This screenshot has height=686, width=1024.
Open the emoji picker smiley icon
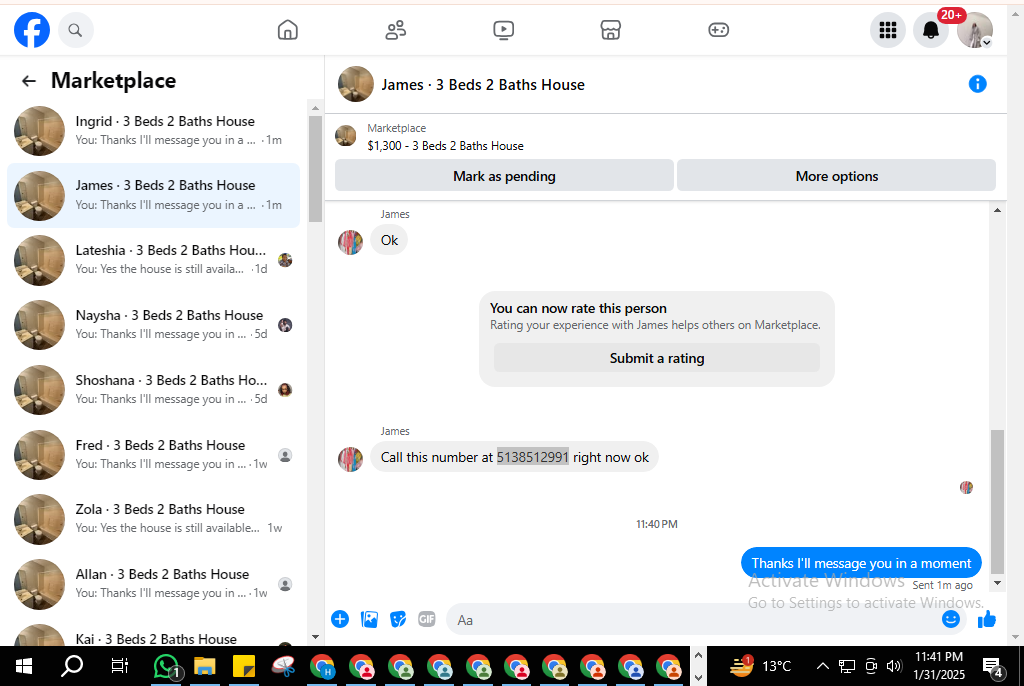click(x=951, y=619)
